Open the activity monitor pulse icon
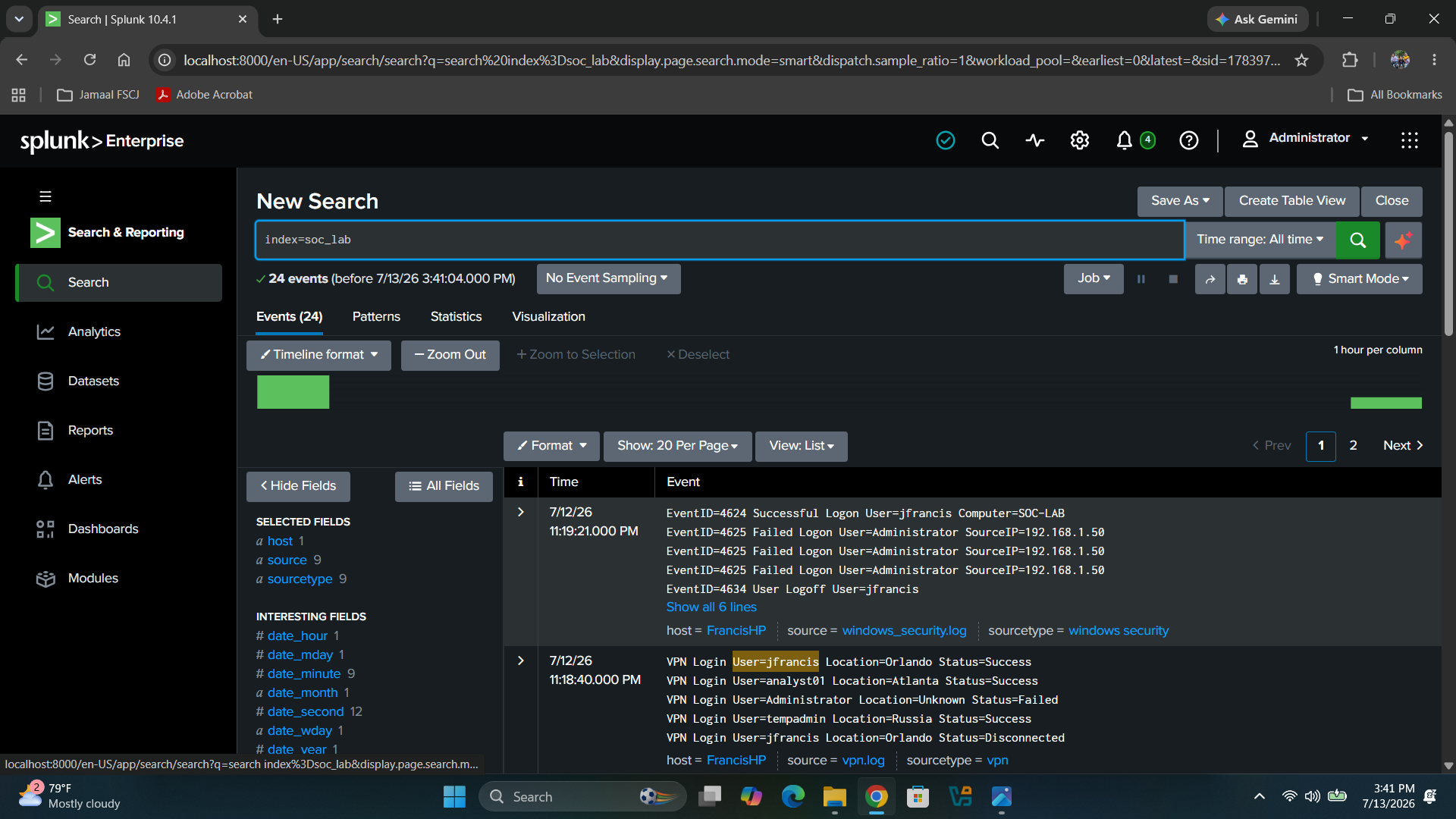Viewport: 1456px width, 819px height. click(1035, 140)
